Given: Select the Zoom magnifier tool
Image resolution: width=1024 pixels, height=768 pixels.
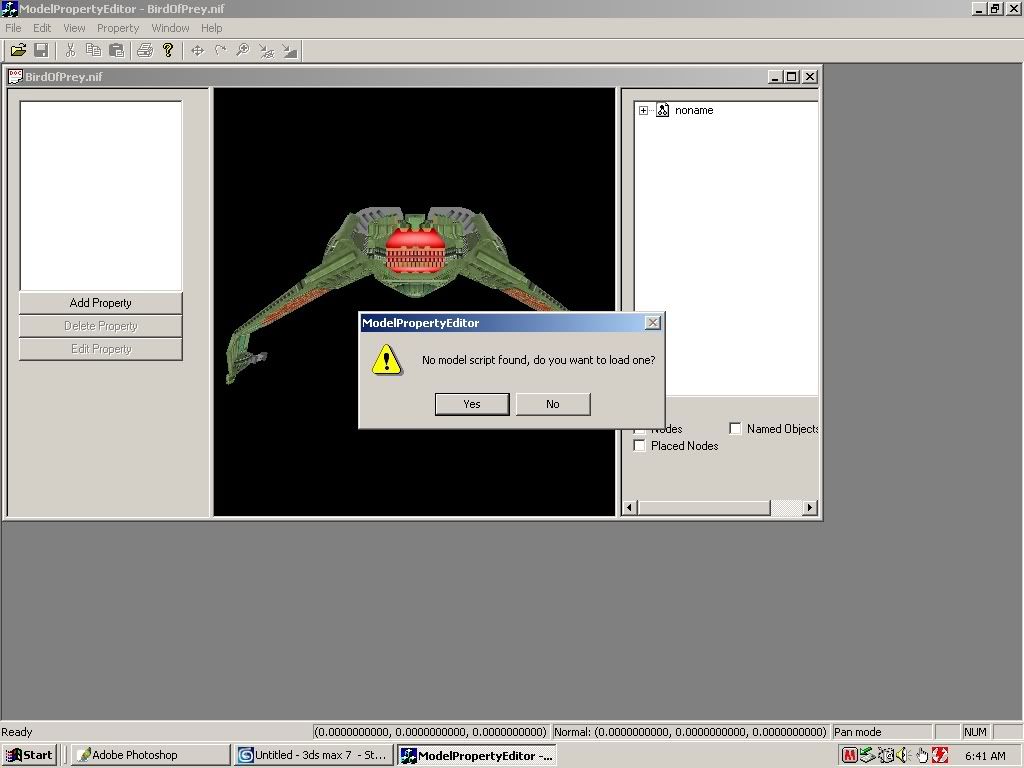Looking at the screenshot, I should [243, 50].
